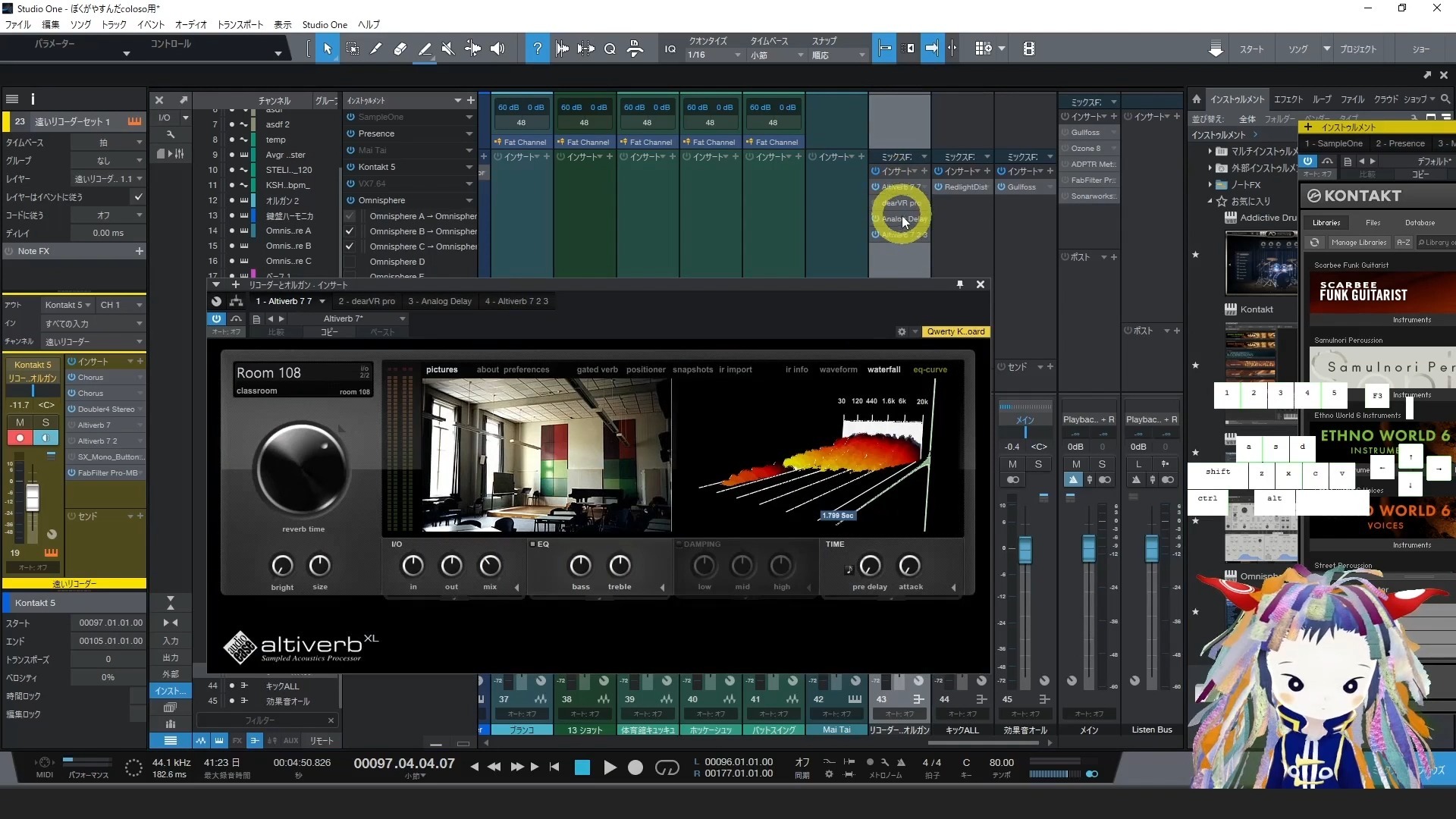Toggle the Omnisphere C output checkbox
Image resolution: width=1456 pixels, height=819 pixels.
pos(350,246)
